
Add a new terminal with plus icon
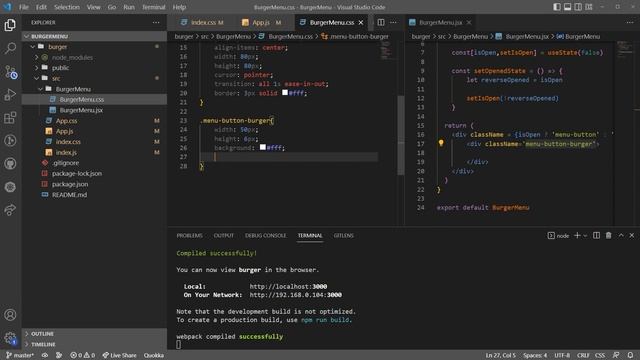577,236
